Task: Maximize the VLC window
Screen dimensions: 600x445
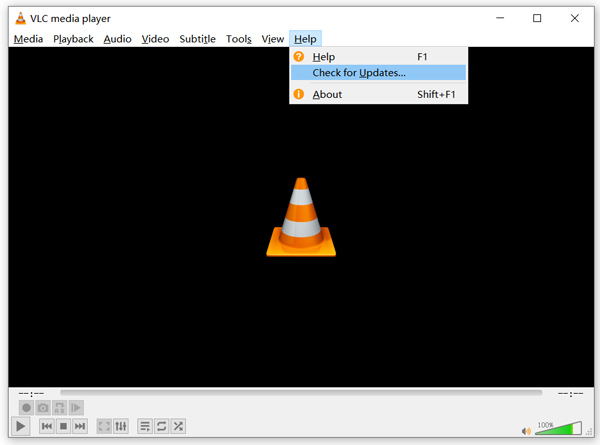Action: pyautogui.click(x=537, y=18)
